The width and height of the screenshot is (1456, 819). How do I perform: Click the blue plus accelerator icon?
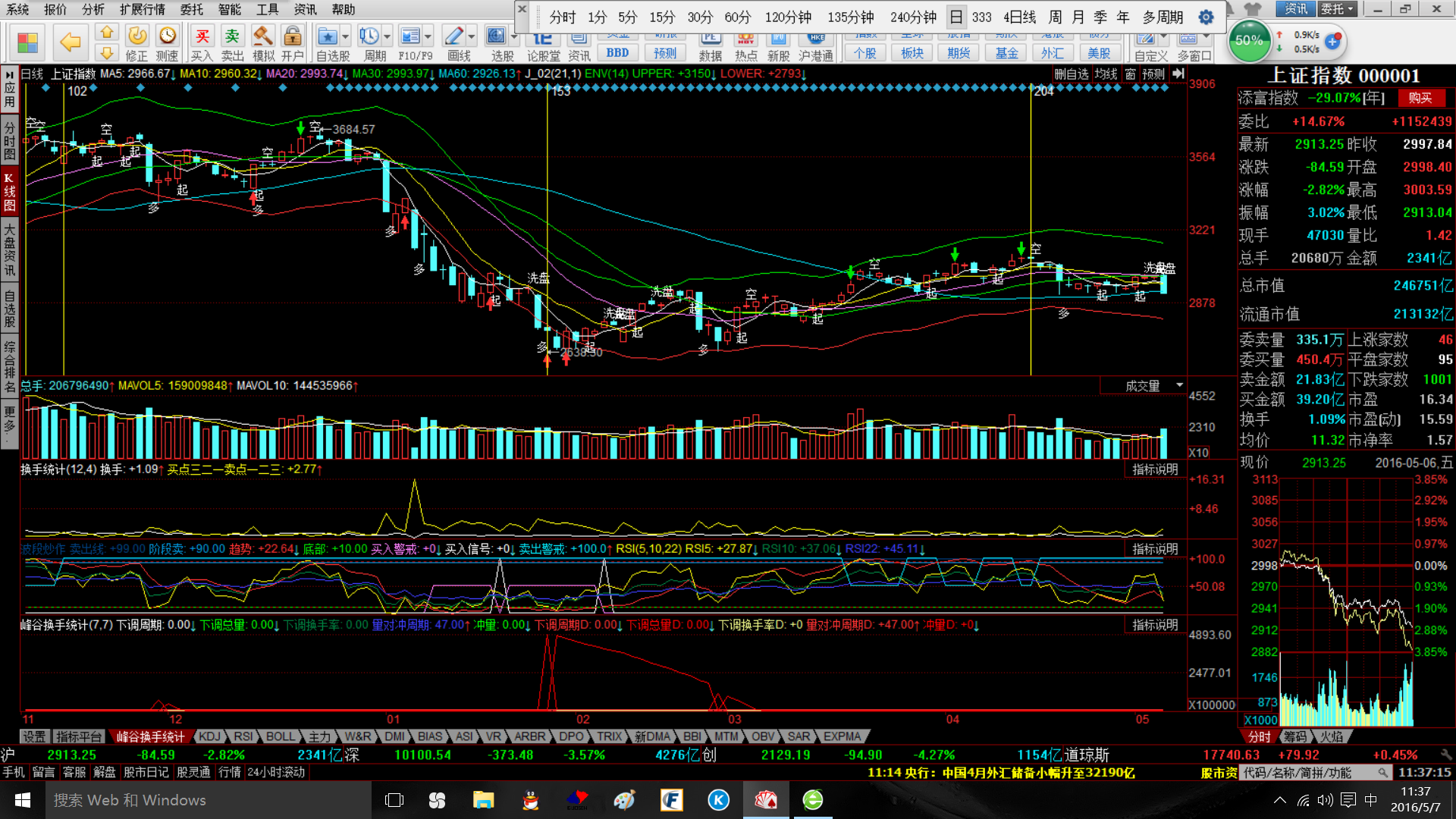click(x=1332, y=42)
